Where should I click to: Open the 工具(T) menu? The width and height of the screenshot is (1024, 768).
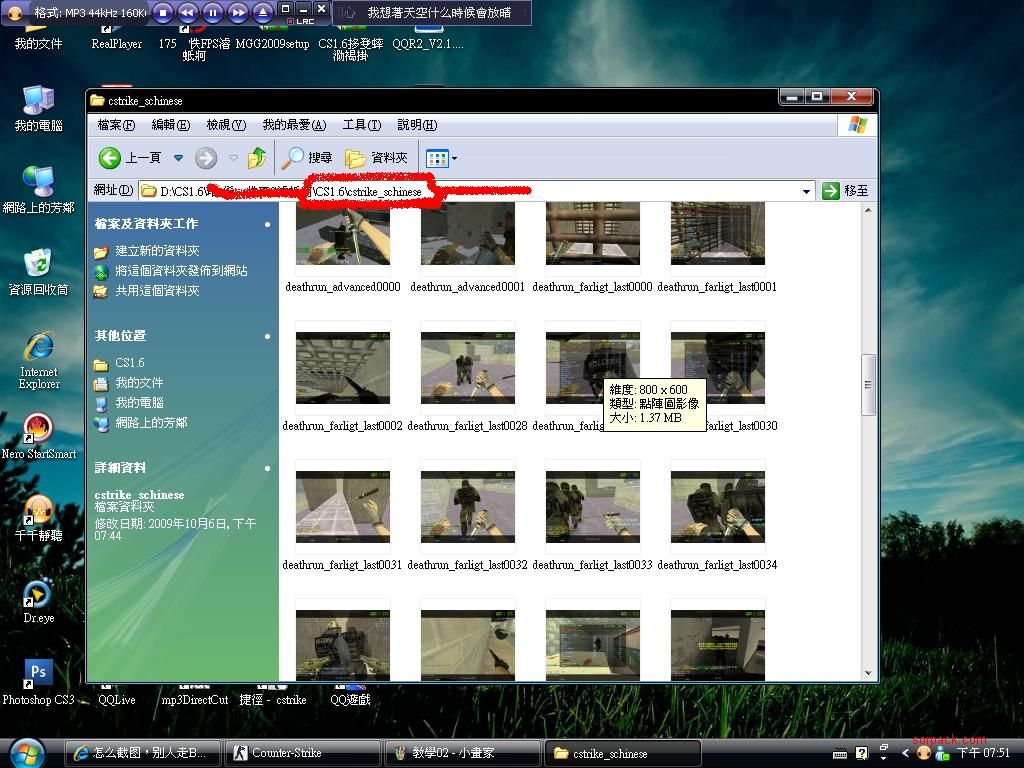click(x=361, y=125)
